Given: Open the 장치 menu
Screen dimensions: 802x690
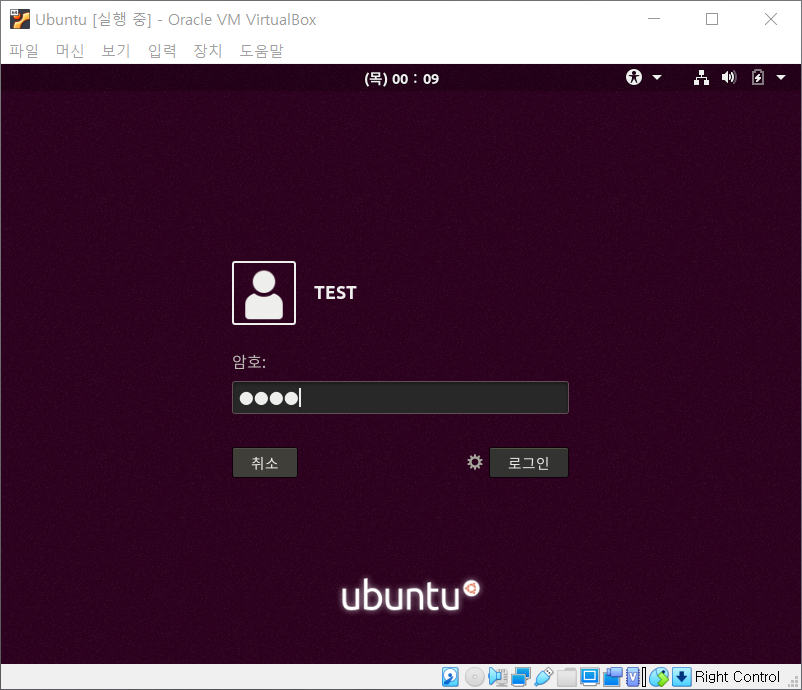Looking at the screenshot, I should [208, 51].
